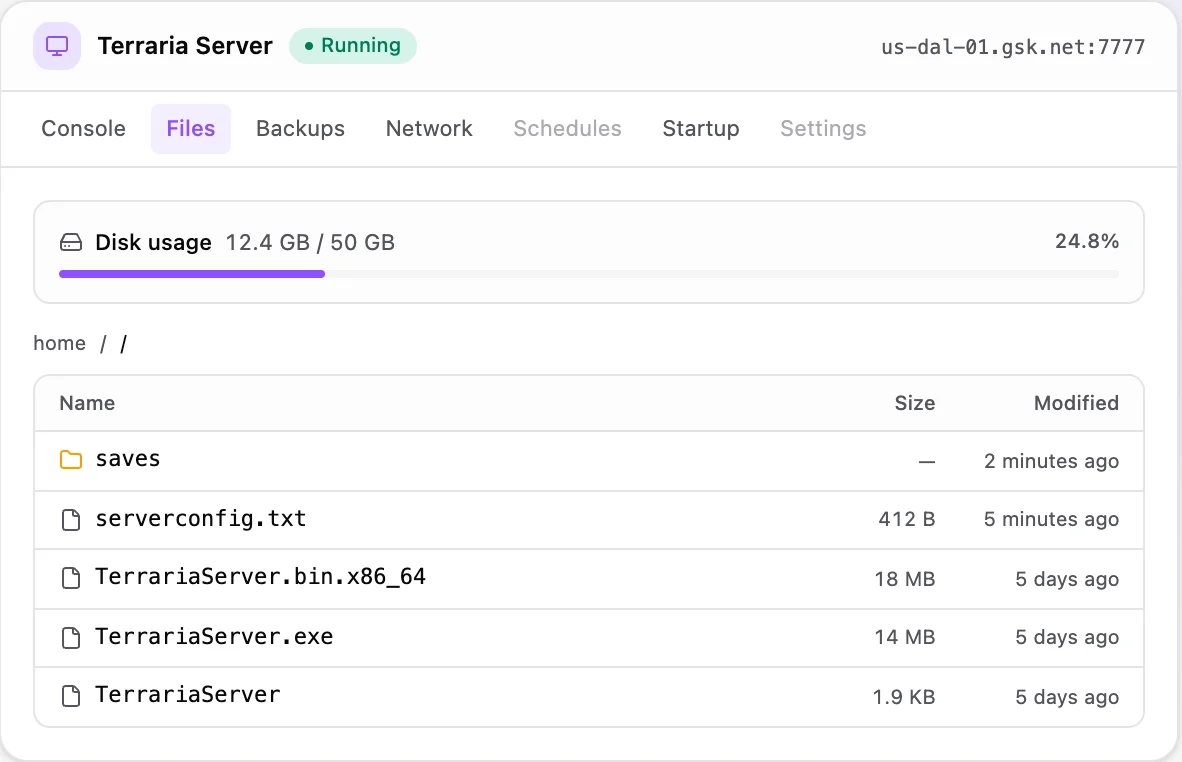Image resolution: width=1182 pixels, height=762 pixels.
Task: Open the TerrariaServer.bin.x86_64 file
Action: point(260,577)
